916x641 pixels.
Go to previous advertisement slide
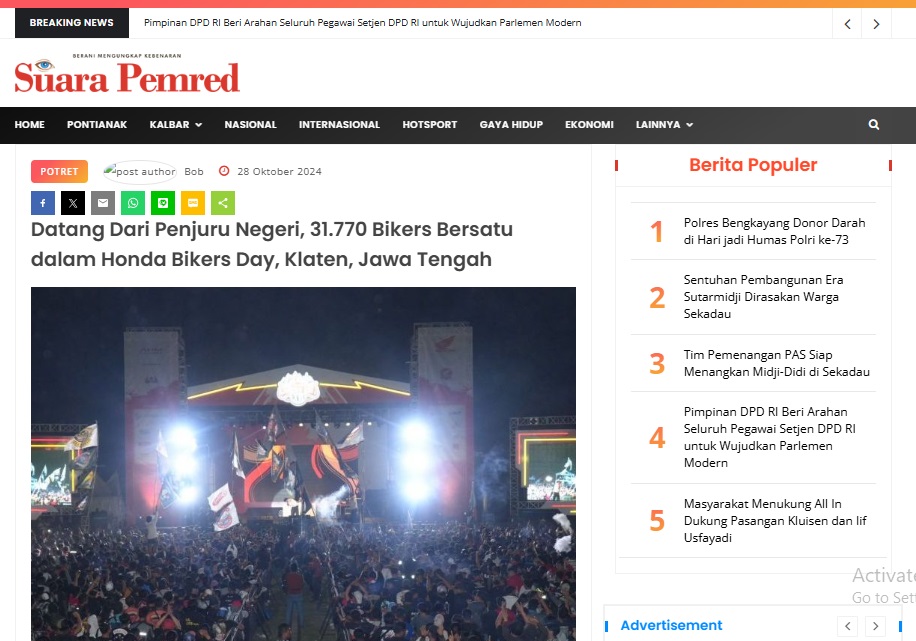847,626
